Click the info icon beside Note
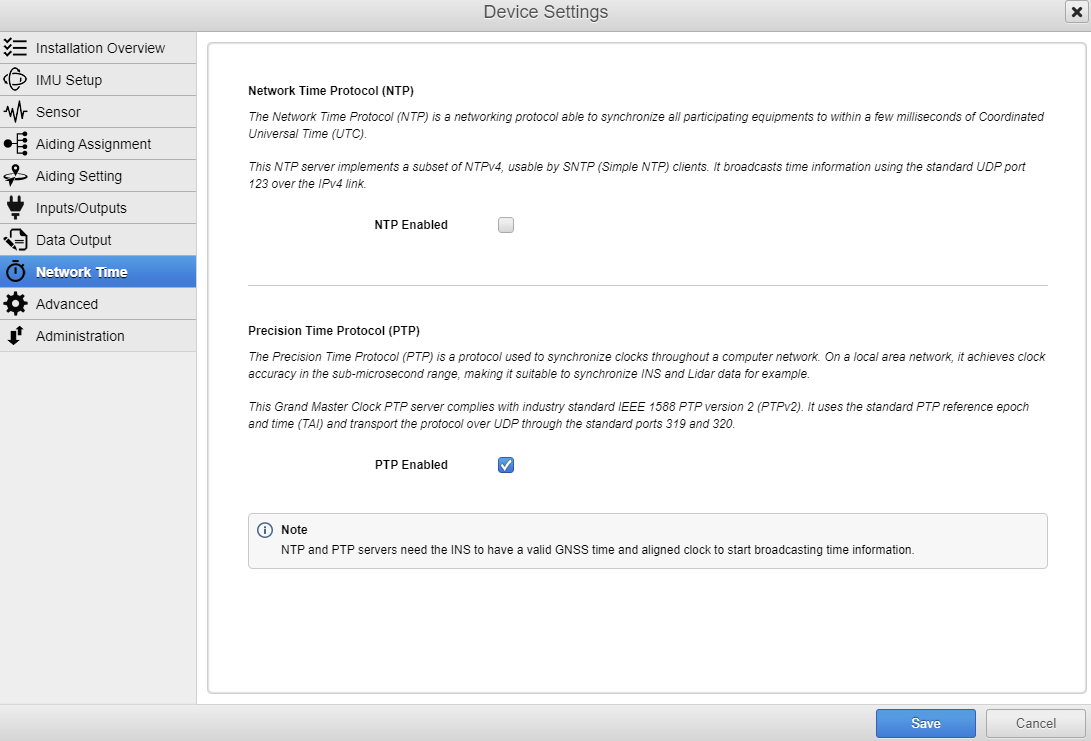The width and height of the screenshot is (1091, 741). 265,530
